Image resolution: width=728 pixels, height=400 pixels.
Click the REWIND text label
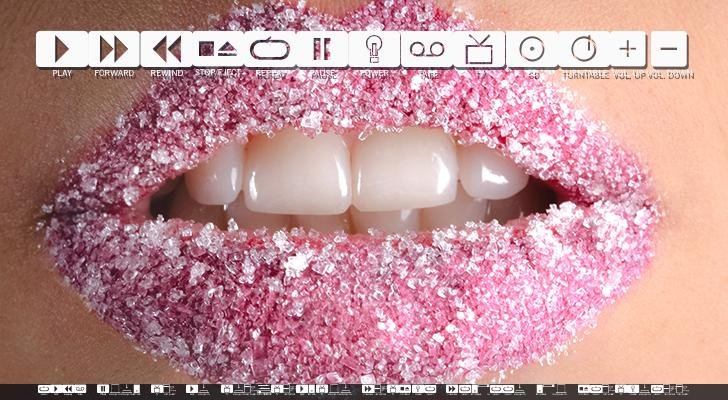[x=166, y=74]
